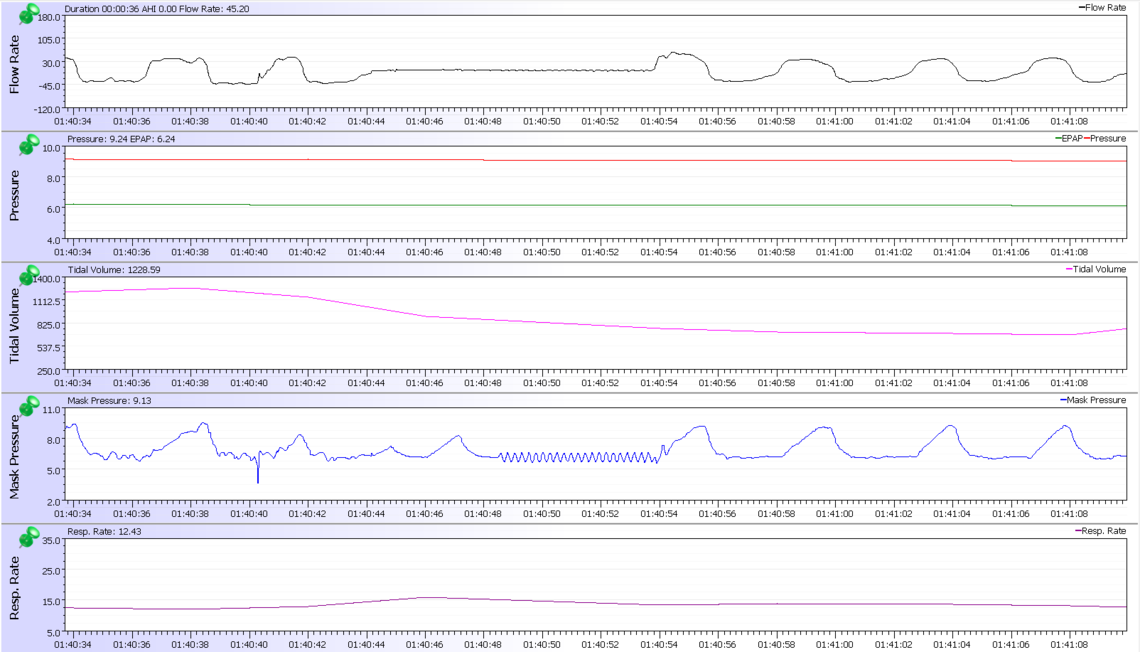
Task: Click the red Pressure legend entry
Action: click(x=1104, y=138)
